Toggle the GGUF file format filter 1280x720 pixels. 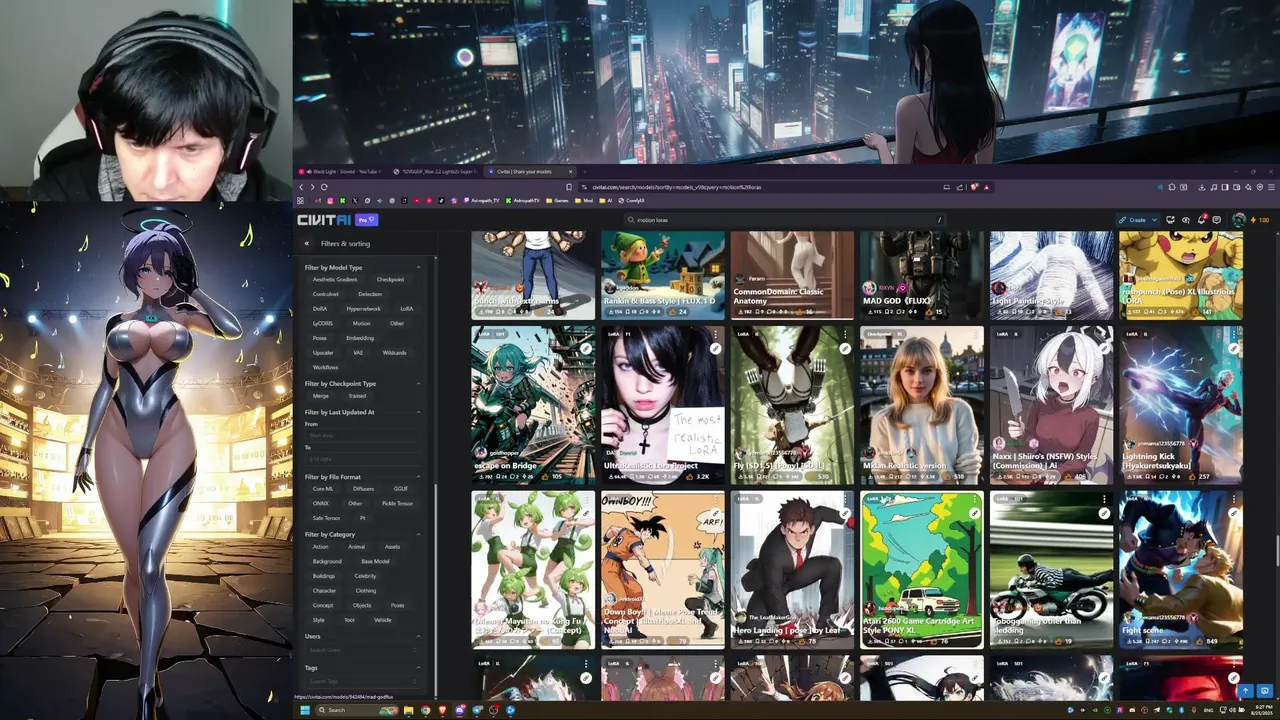(x=401, y=489)
